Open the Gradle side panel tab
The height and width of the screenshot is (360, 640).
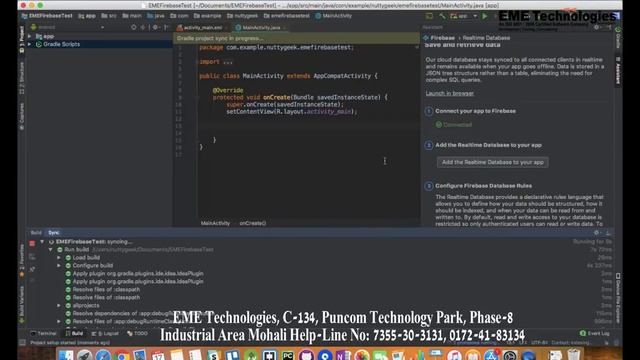click(x=618, y=38)
